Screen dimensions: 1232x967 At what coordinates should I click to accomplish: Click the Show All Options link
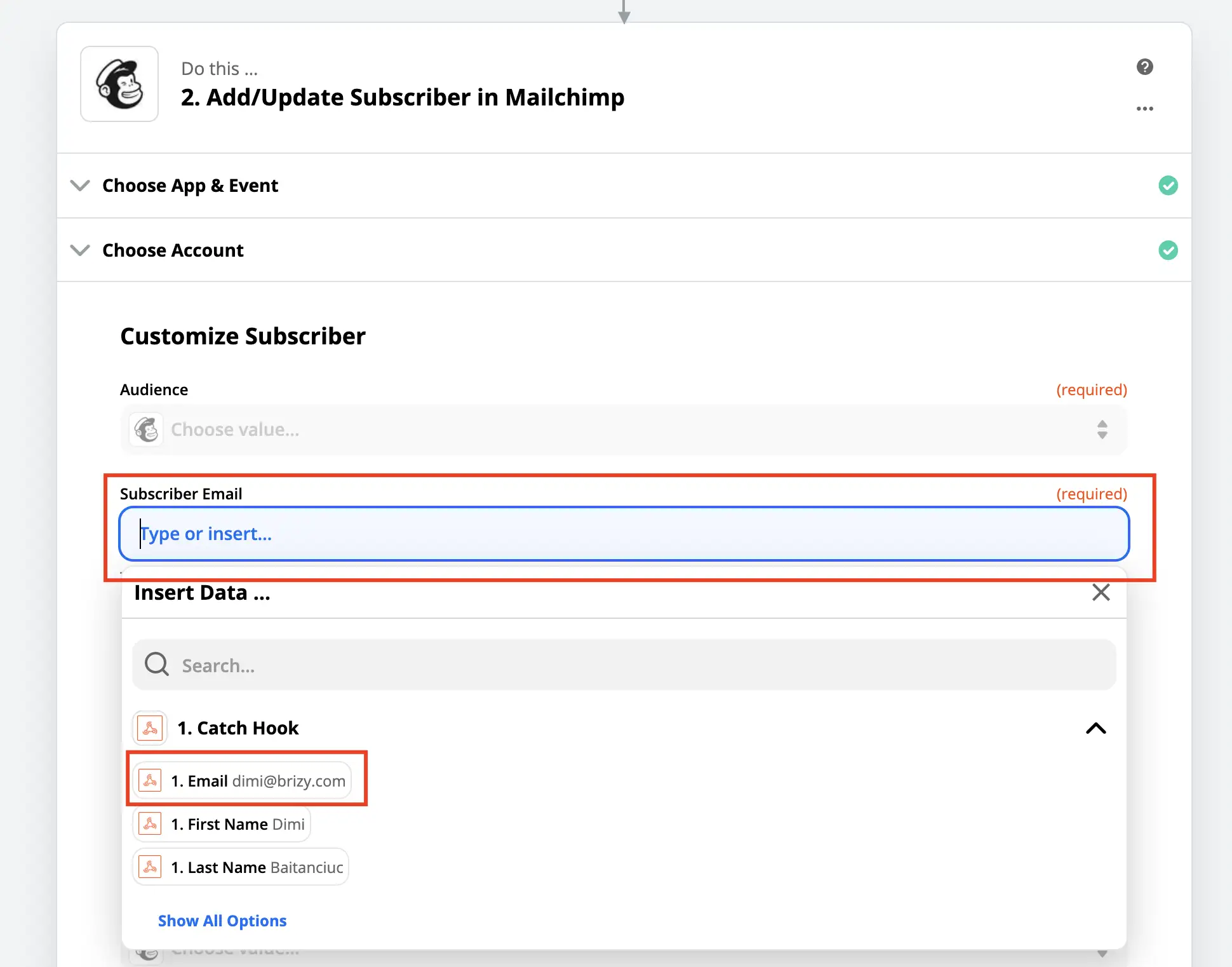[x=222, y=921]
